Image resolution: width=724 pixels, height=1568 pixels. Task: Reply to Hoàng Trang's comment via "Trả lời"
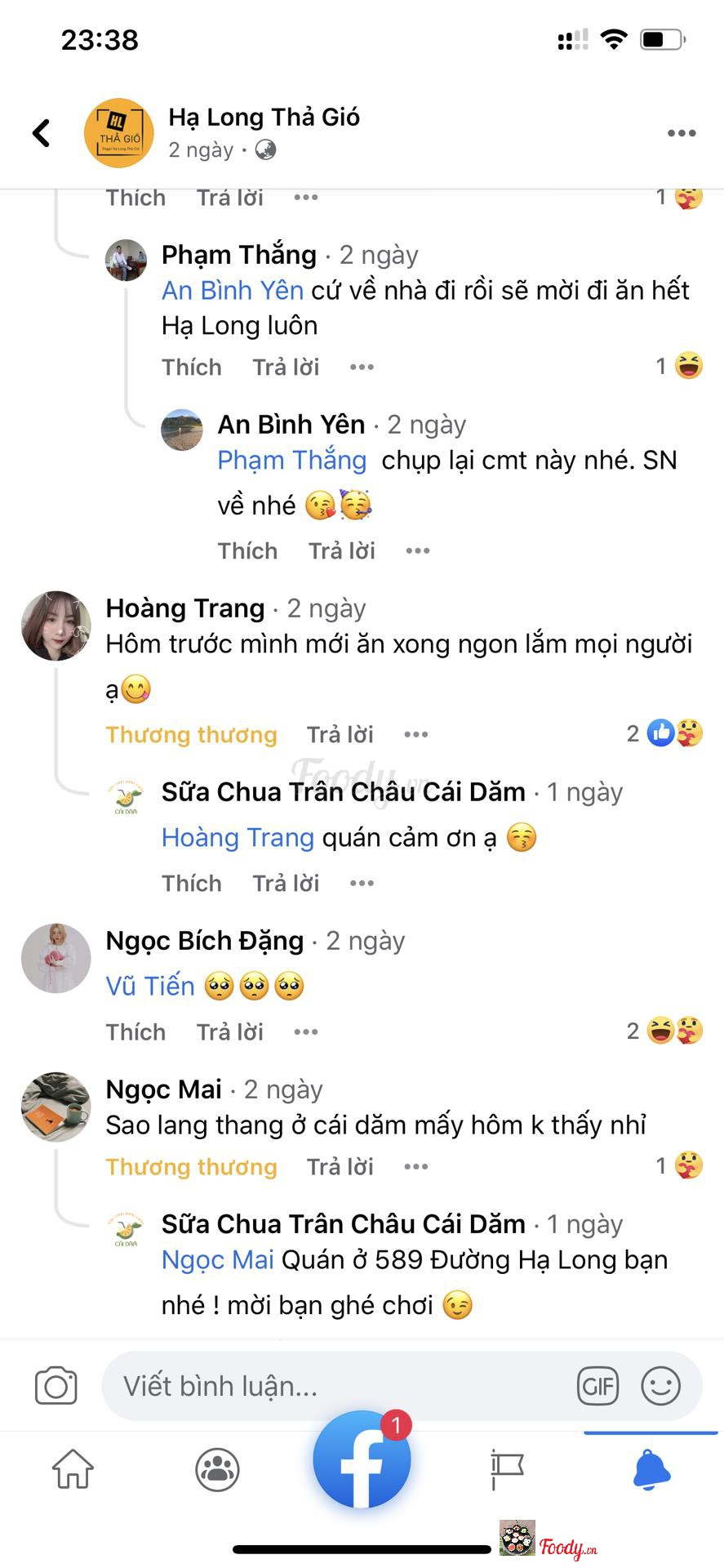(340, 735)
